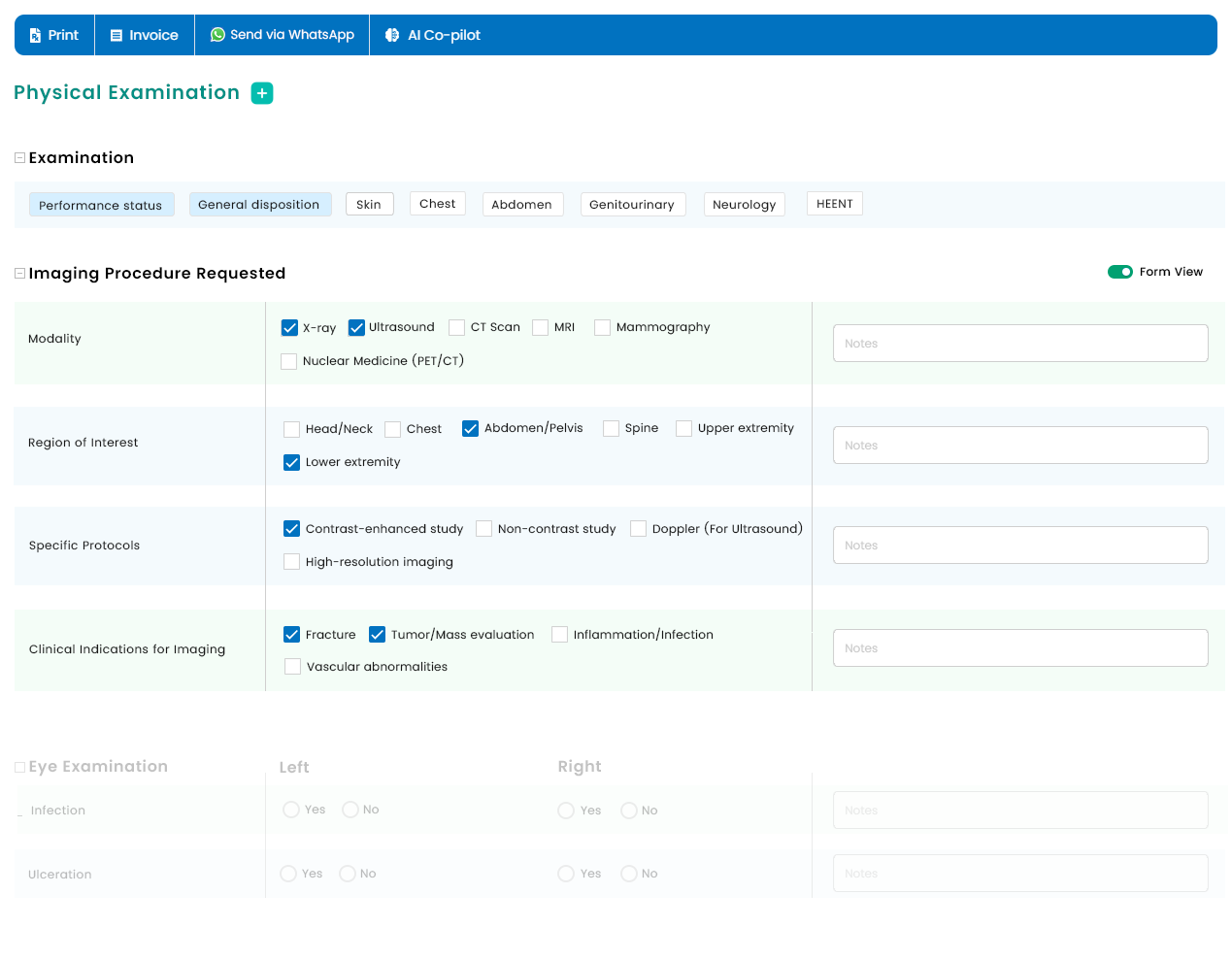Click Clinical Indications notes field

click(x=1020, y=648)
